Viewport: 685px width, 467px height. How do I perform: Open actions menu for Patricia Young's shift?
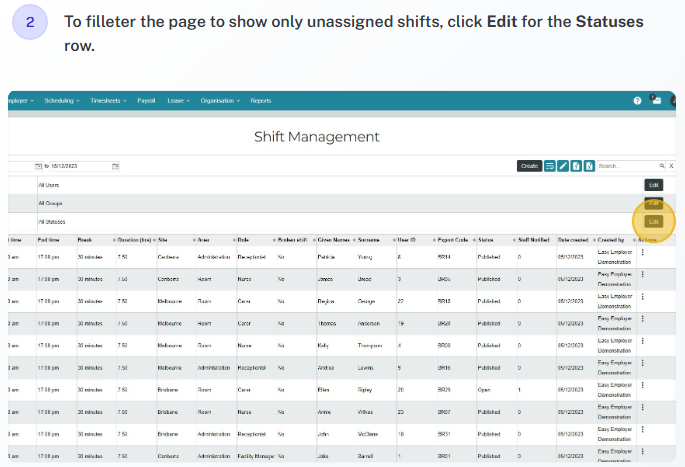coord(643,252)
